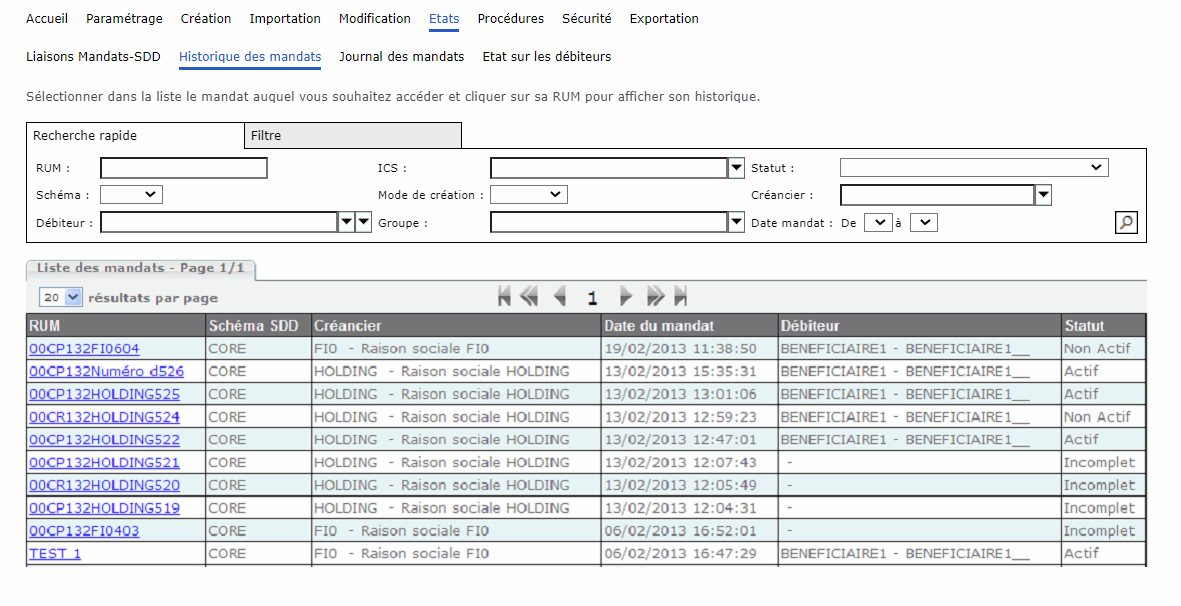Open the Etats menu

[444, 19]
